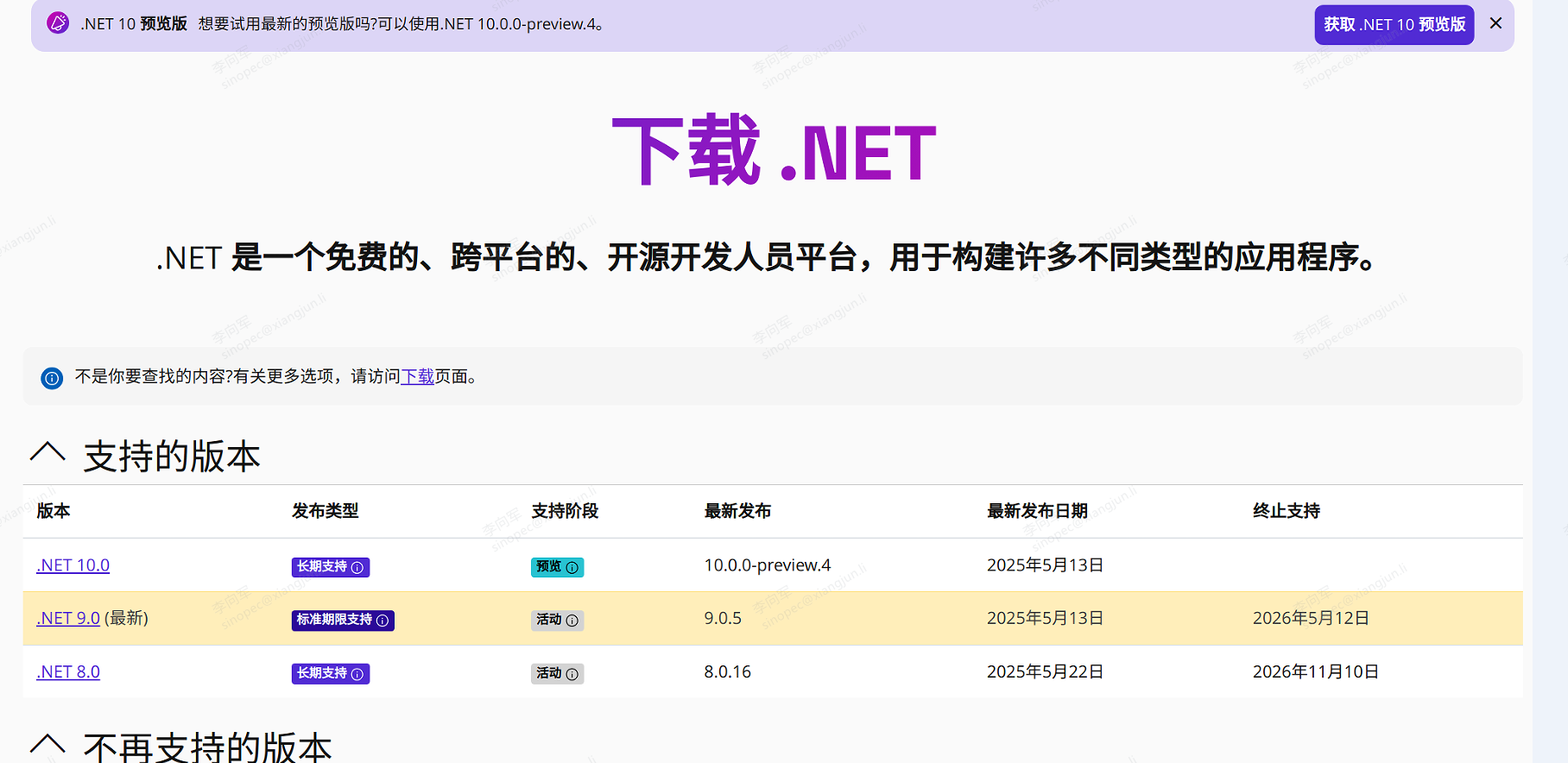Click the 最新发布日期 column header
The width and height of the screenshot is (1568, 763).
pos(1037,511)
